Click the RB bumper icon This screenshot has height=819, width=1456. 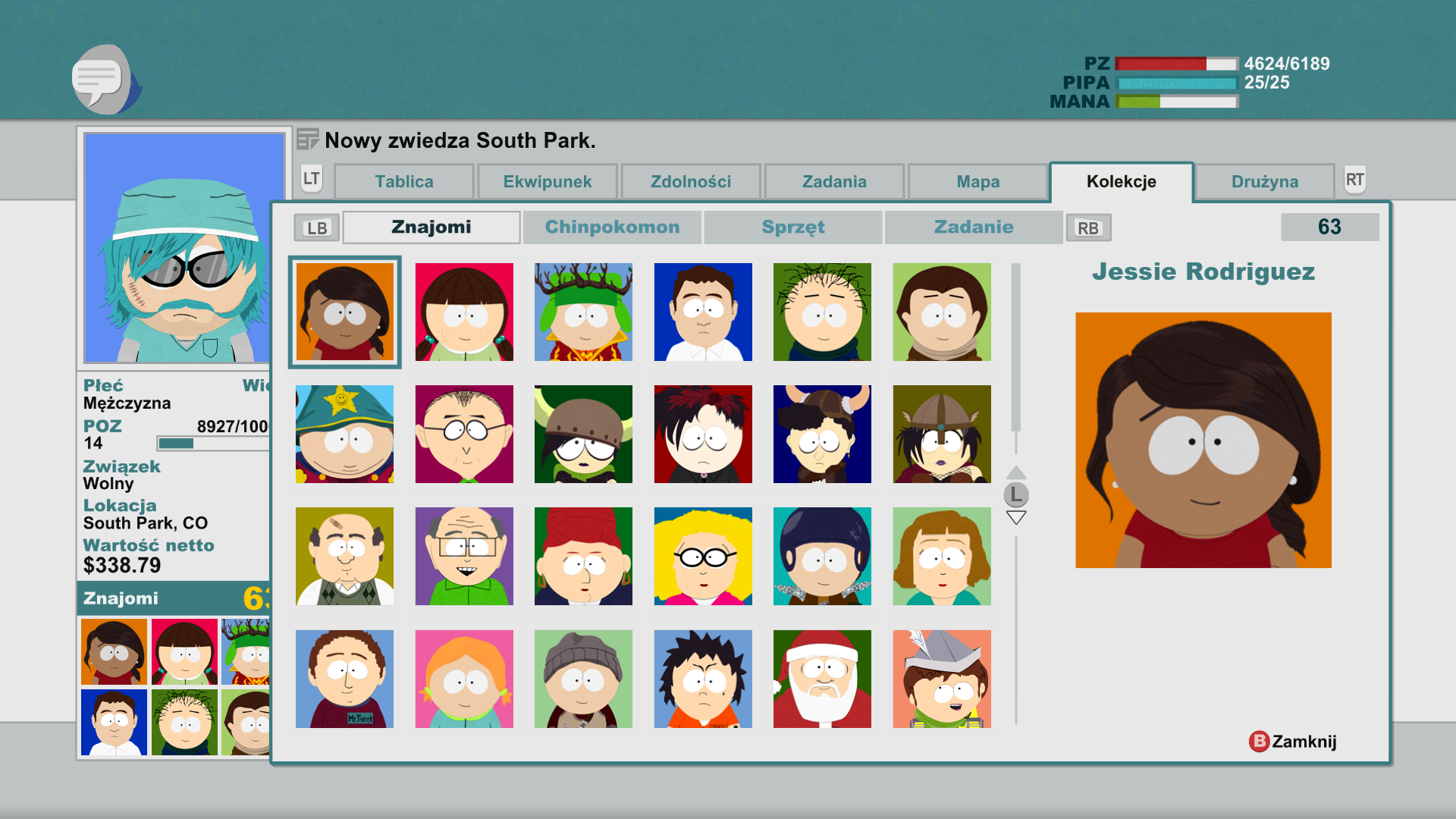pos(1088,227)
